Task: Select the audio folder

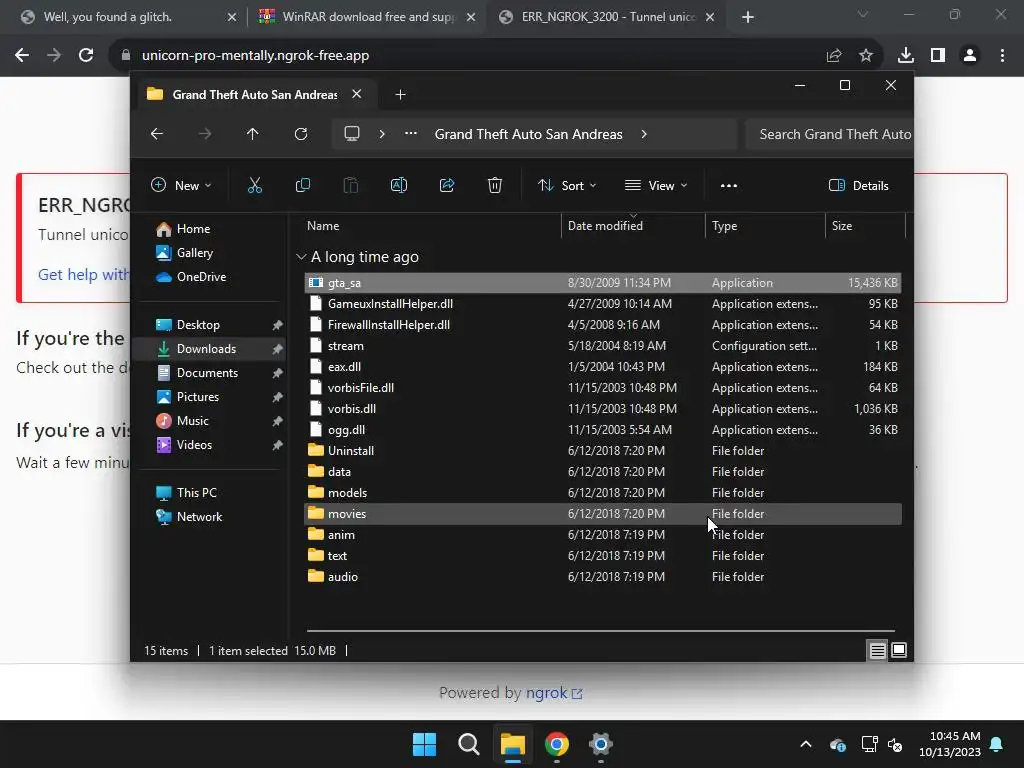Action: tap(603, 577)
